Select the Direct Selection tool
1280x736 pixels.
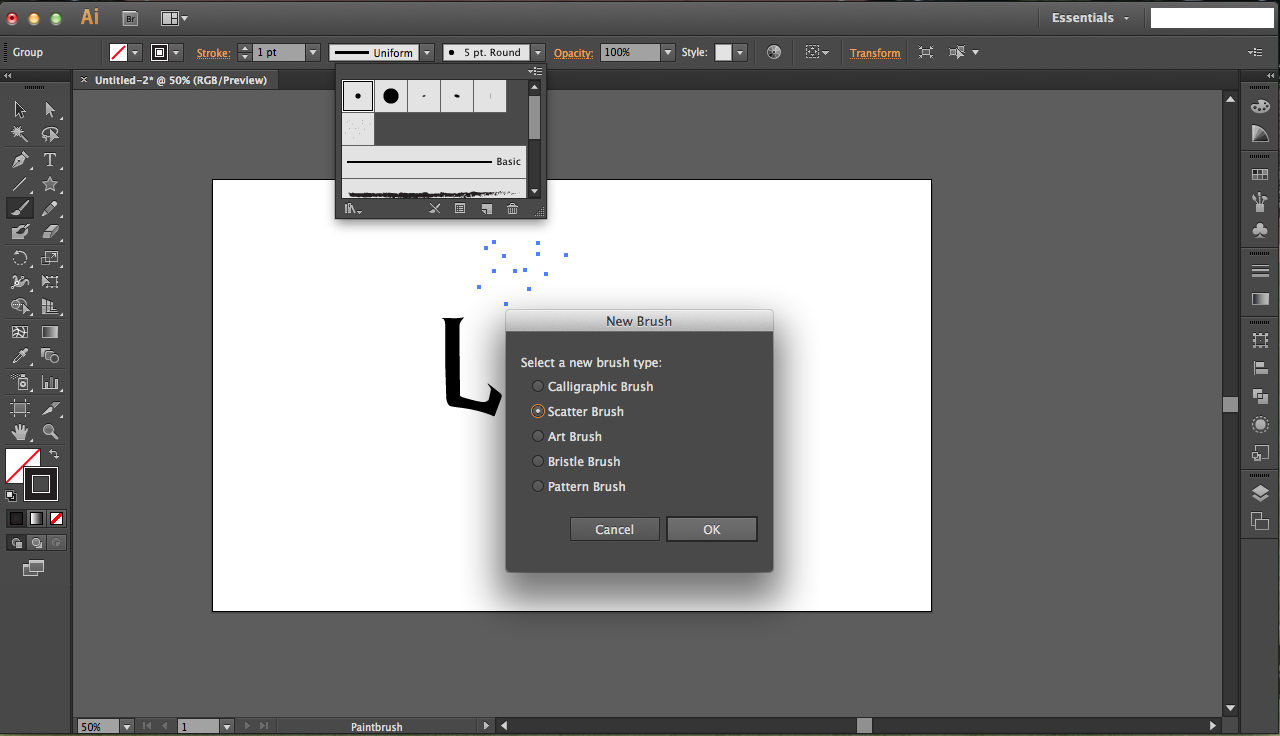(50, 110)
